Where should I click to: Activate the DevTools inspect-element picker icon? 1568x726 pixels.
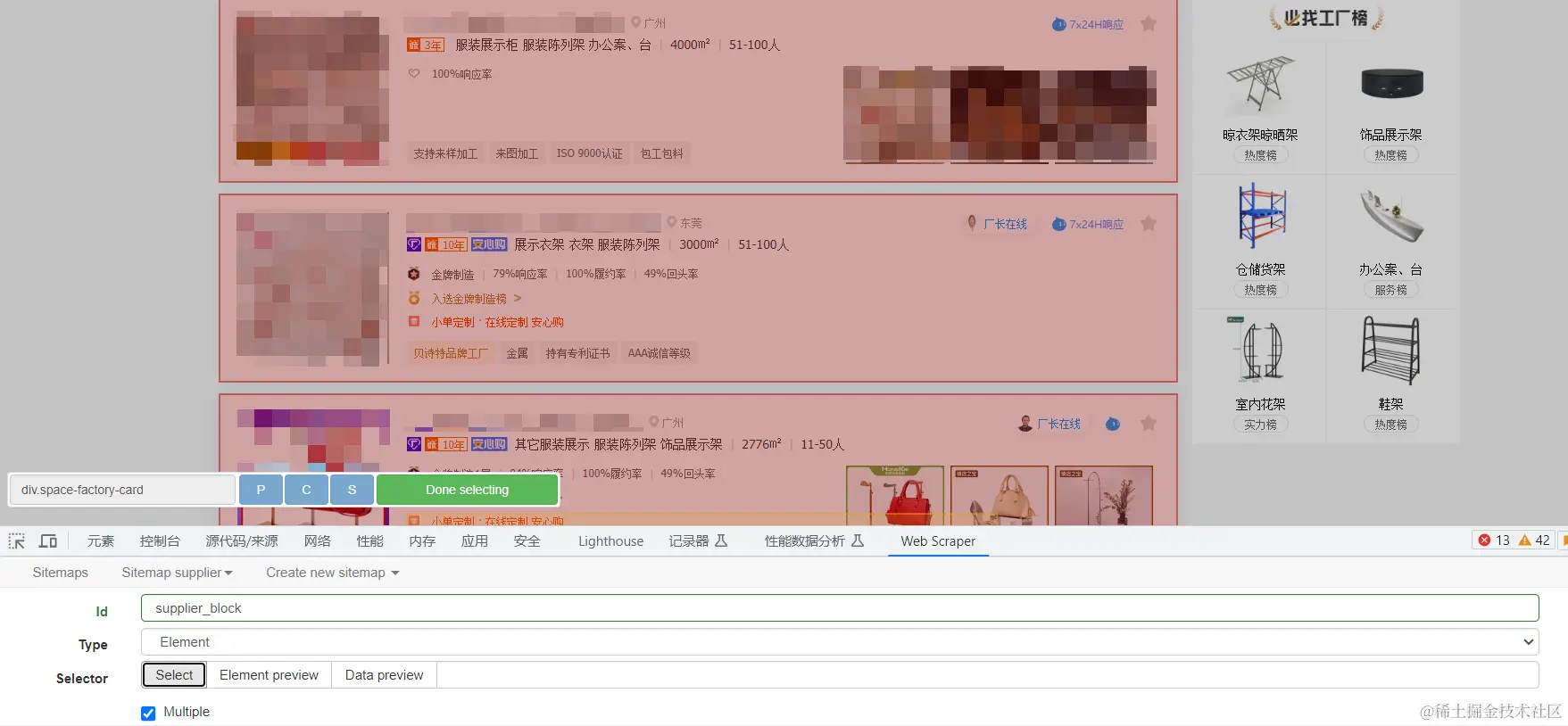click(x=17, y=540)
